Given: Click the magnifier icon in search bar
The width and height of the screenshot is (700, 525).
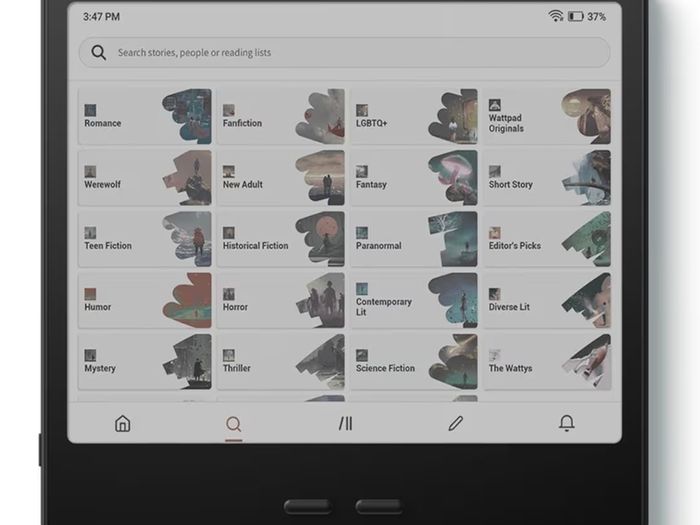Looking at the screenshot, I should tap(99, 53).
